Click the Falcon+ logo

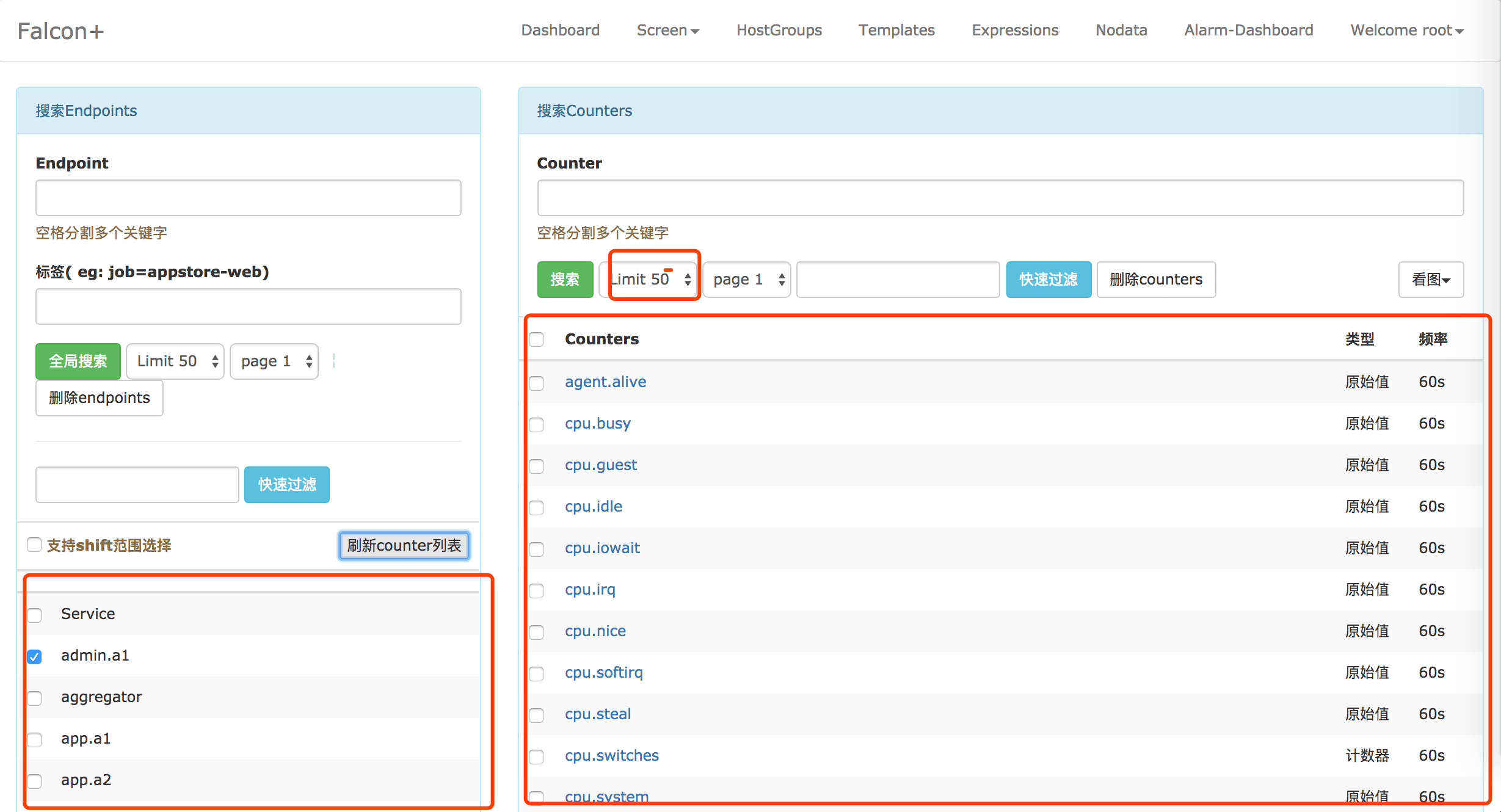pyautogui.click(x=60, y=31)
